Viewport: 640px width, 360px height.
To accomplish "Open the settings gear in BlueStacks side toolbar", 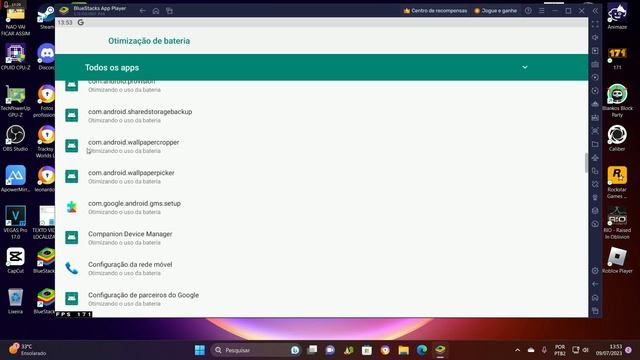I will [x=595, y=271].
